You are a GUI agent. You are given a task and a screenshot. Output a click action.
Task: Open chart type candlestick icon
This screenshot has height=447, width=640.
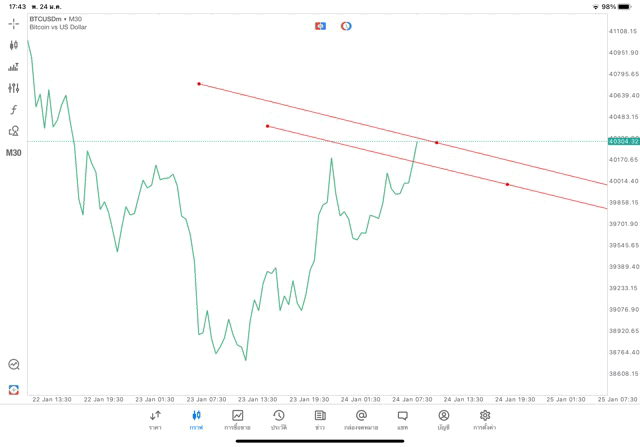click(x=14, y=45)
